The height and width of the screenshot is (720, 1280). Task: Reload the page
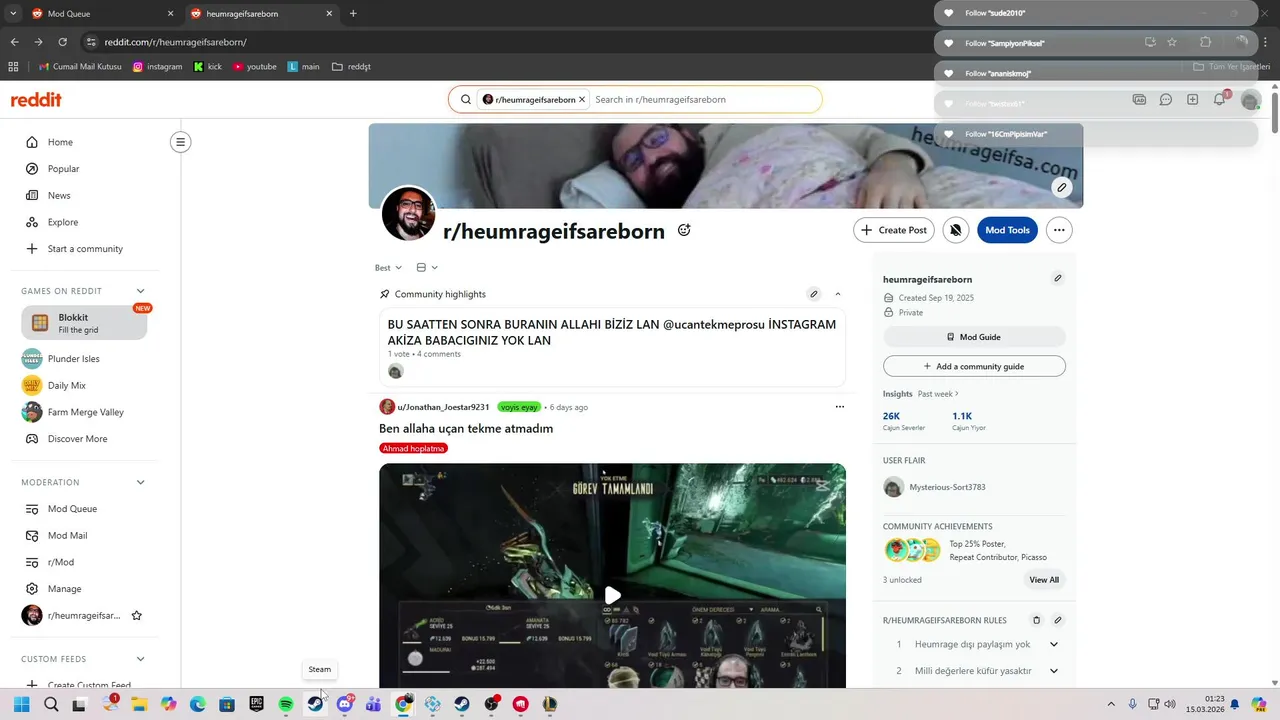[62, 42]
